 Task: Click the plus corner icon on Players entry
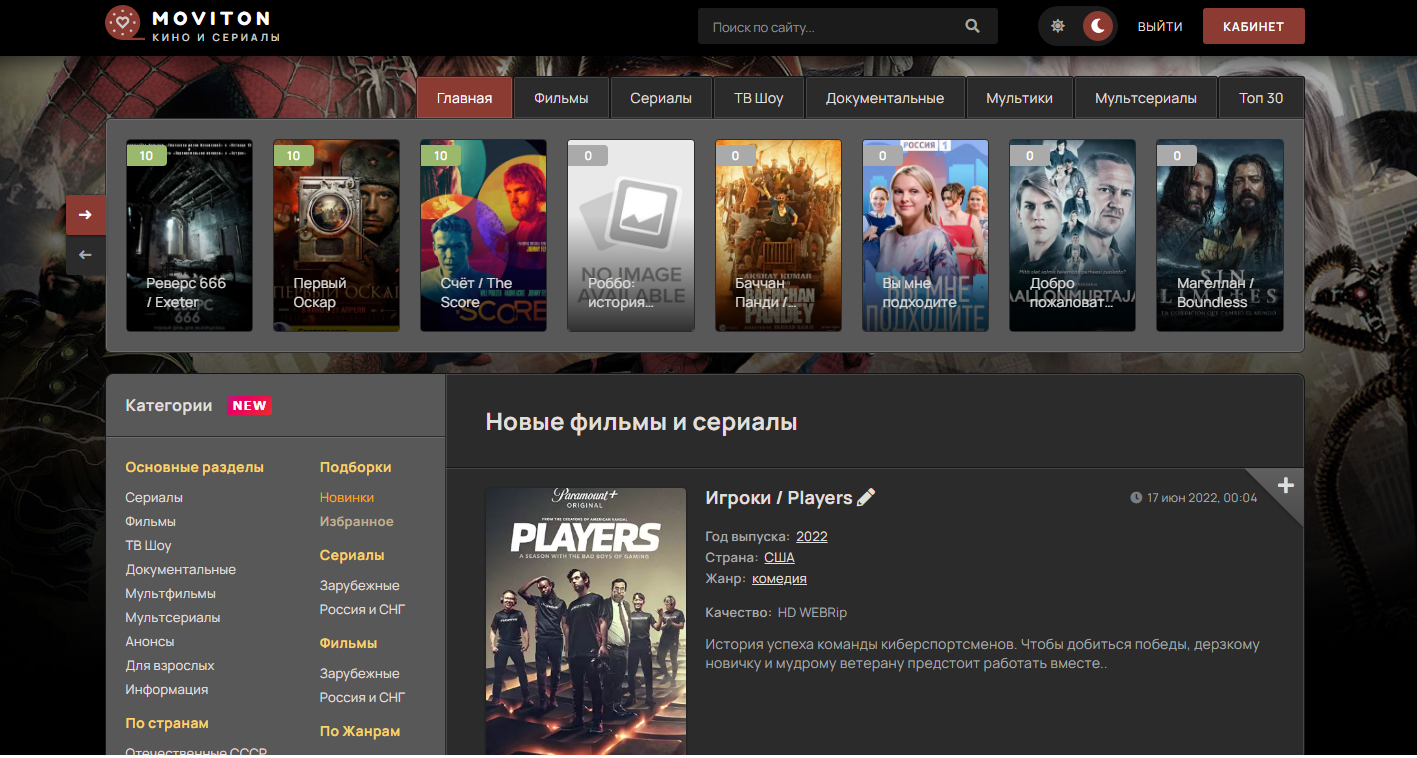pos(1286,486)
